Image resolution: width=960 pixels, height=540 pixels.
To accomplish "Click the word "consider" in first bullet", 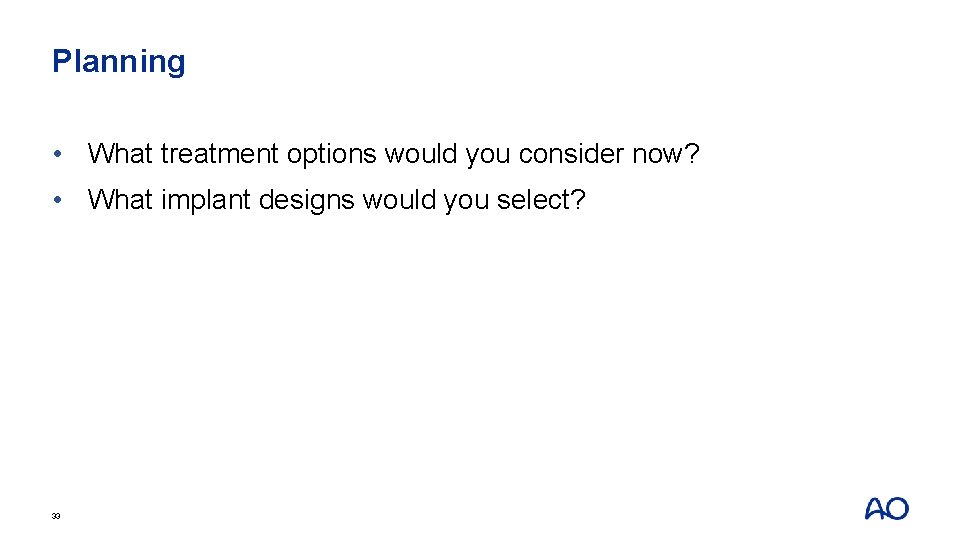I will point(571,154).
